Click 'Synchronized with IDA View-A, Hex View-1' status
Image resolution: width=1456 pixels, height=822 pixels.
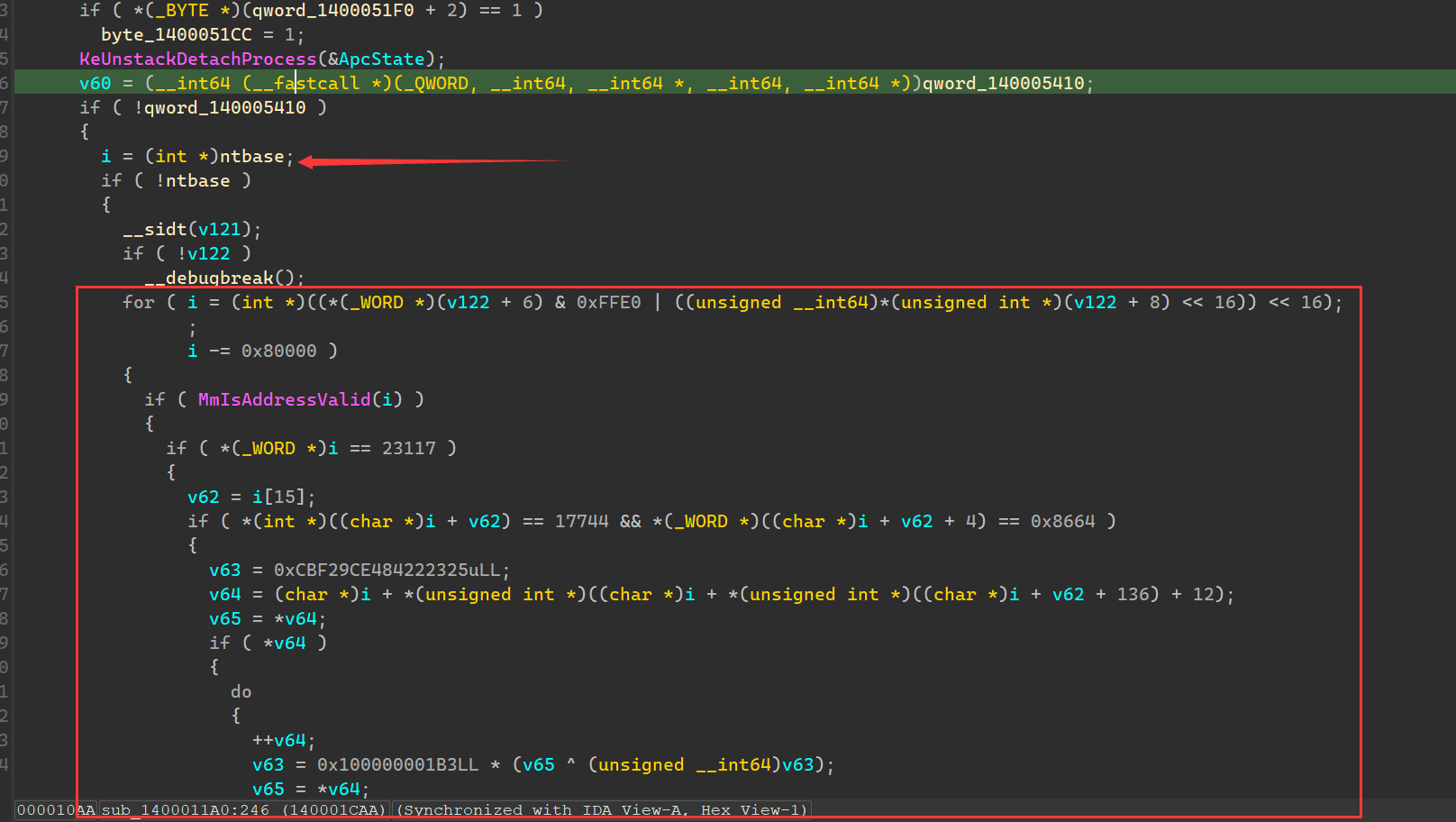click(602, 809)
